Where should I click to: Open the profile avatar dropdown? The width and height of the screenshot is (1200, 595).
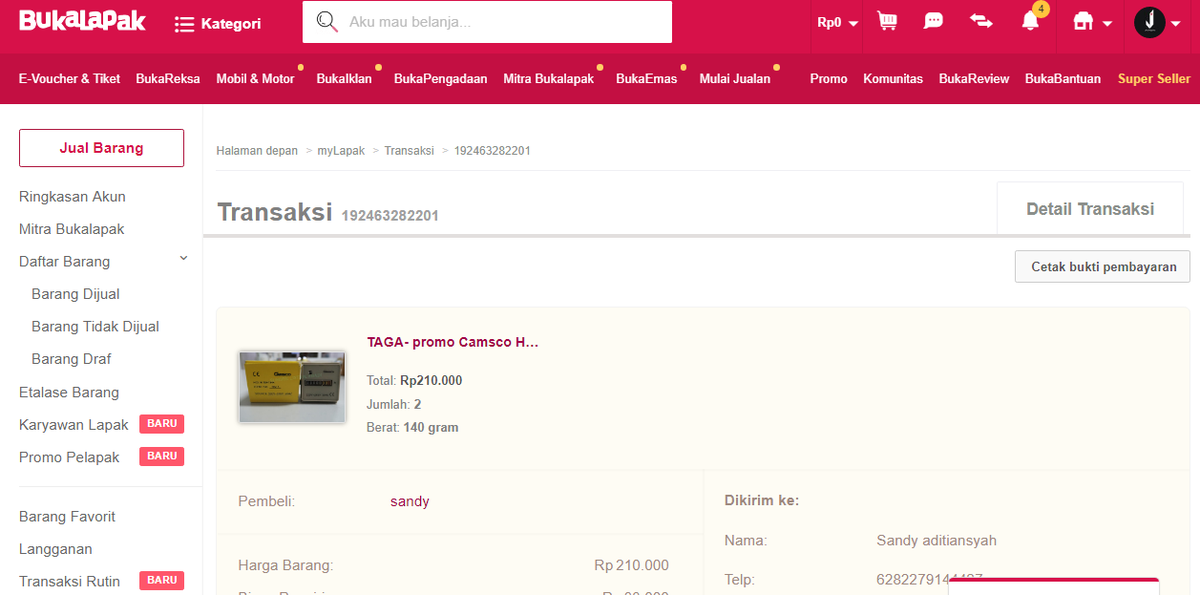pos(1158,22)
